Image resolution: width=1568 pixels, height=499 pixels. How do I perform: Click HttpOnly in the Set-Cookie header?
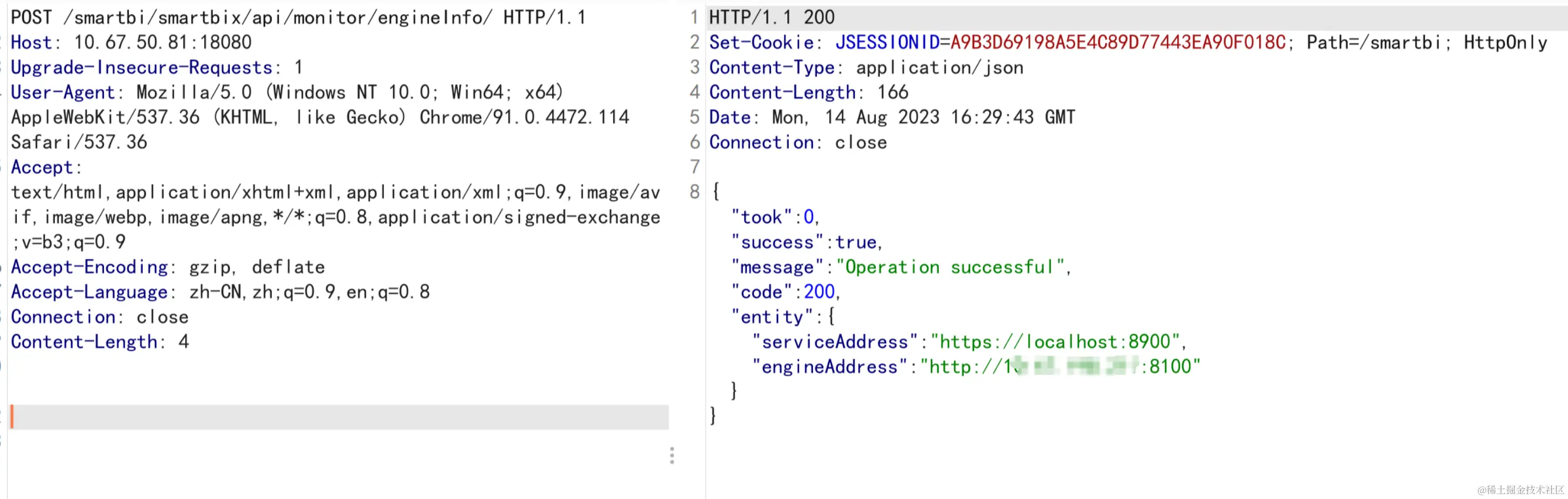point(1505,42)
